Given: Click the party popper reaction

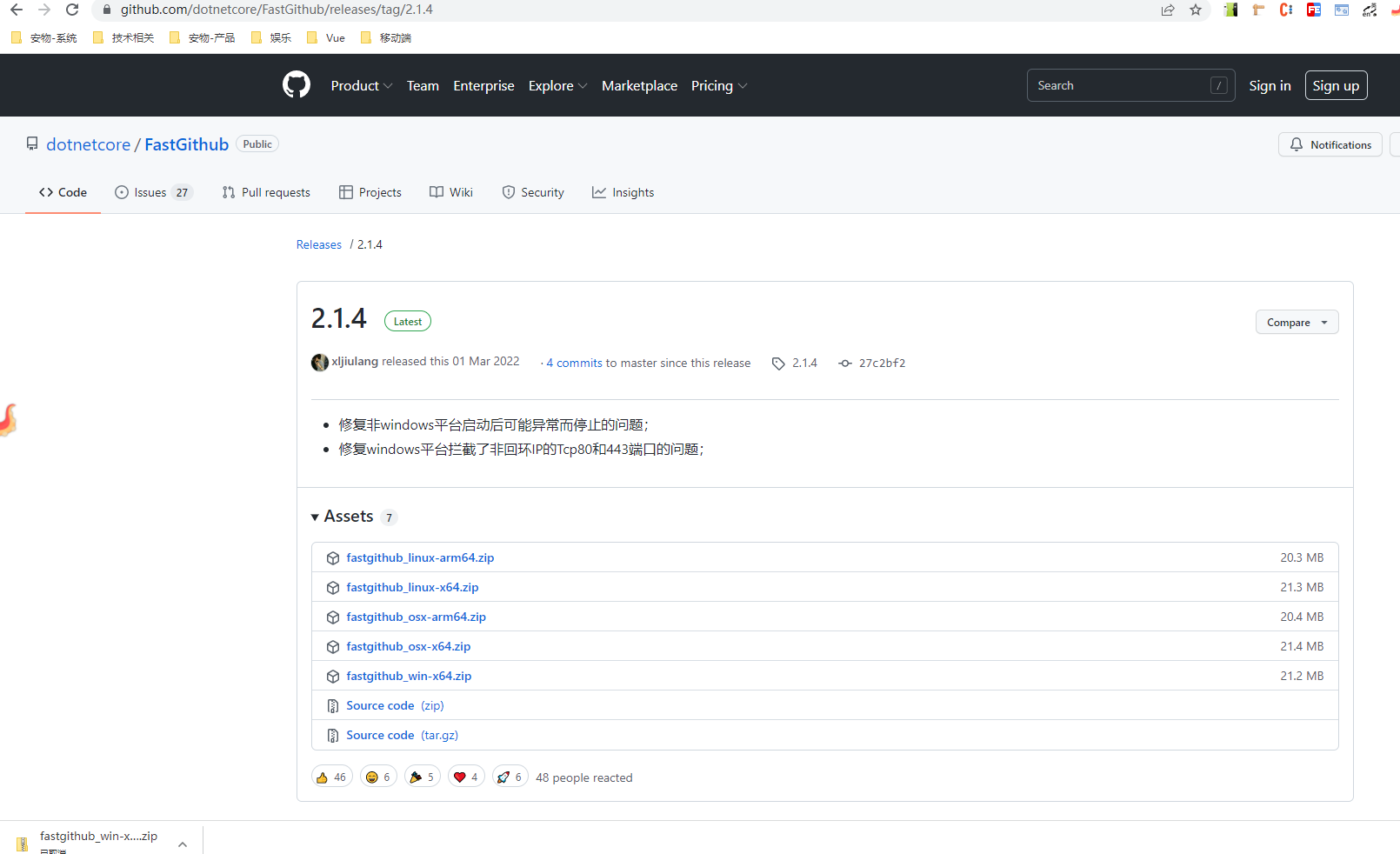Looking at the screenshot, I should 422,777.
